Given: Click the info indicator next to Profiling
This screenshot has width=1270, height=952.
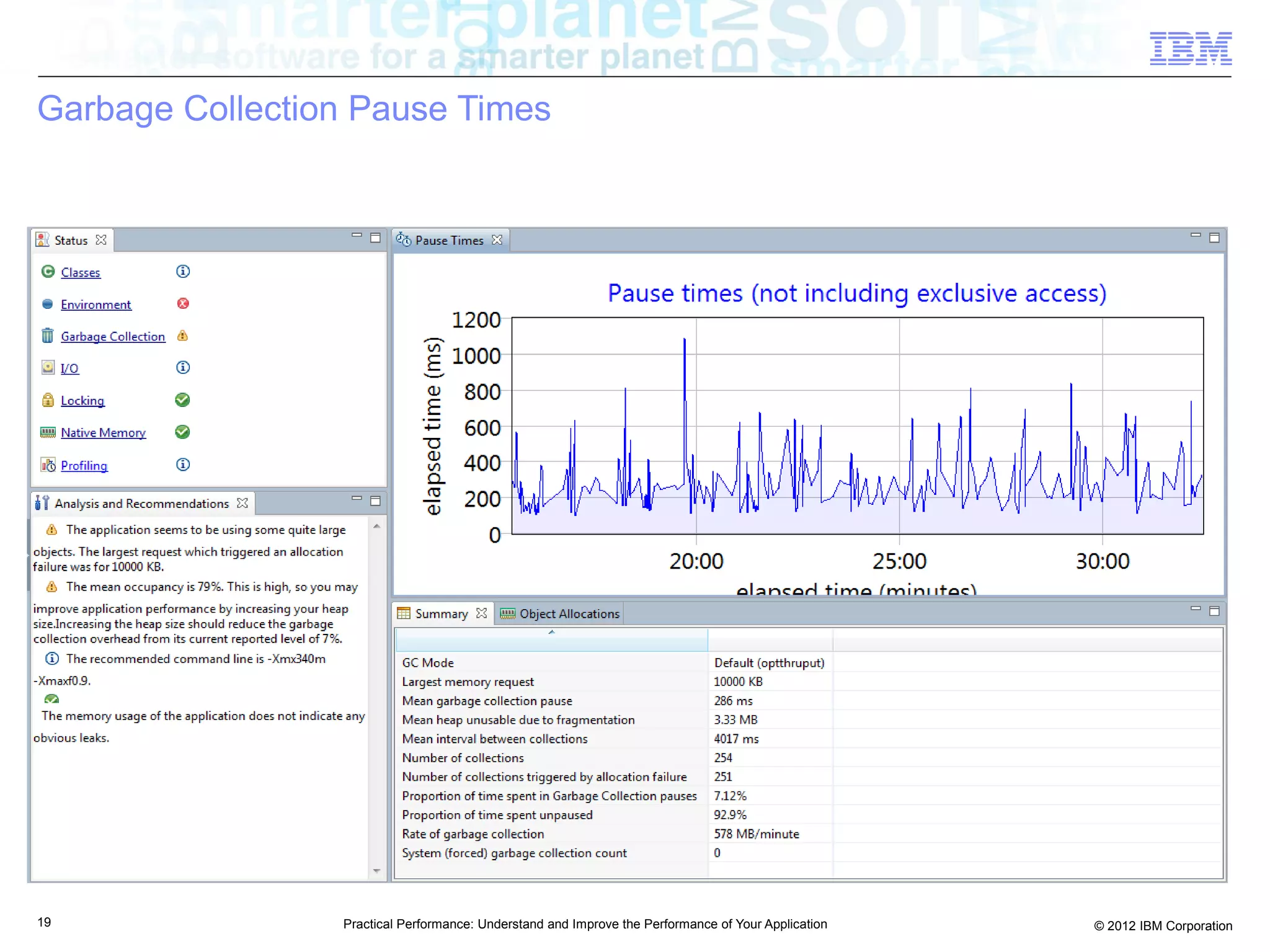Looking at the screenshot, I should click(183, 464).
